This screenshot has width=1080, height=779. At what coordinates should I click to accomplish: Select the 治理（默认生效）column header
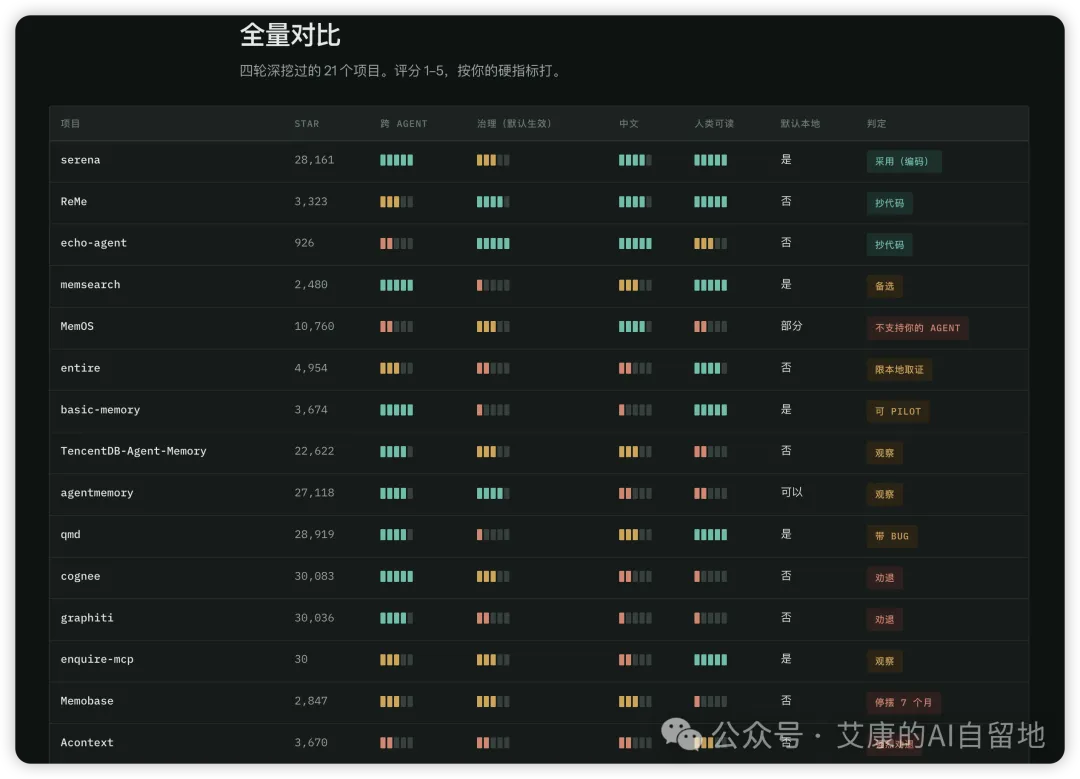click(x=515, y=124)
